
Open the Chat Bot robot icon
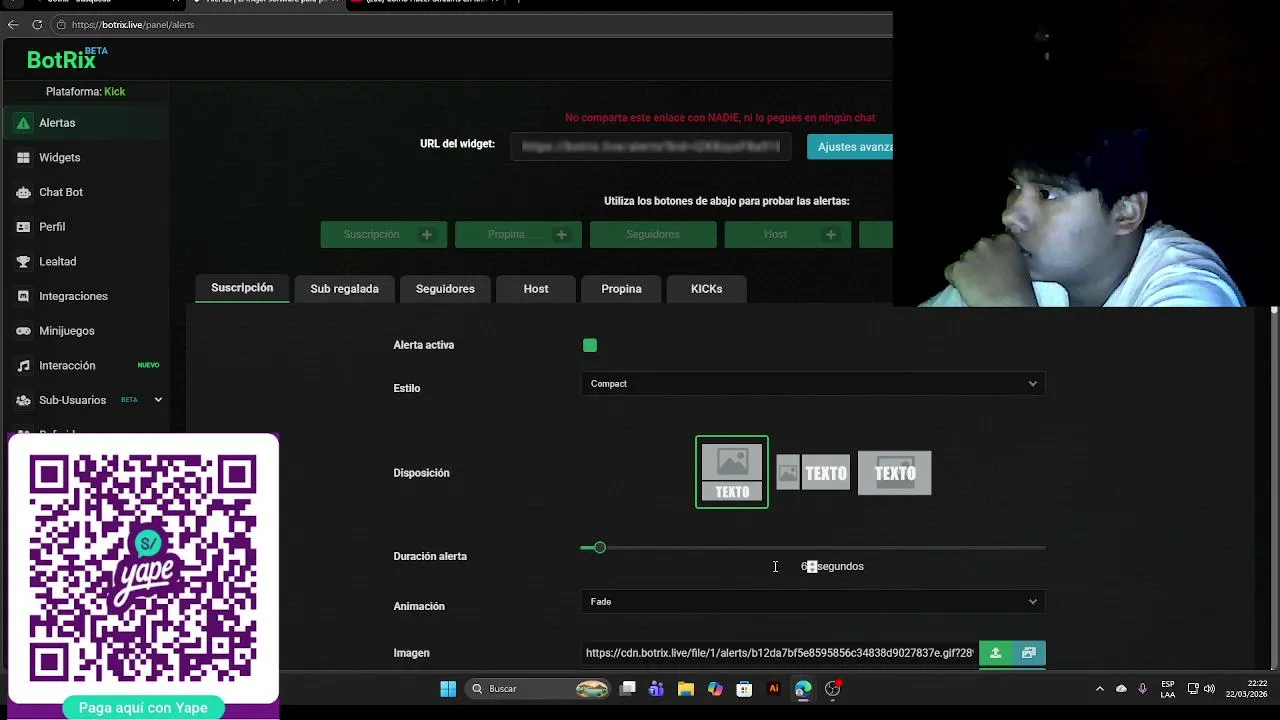coord(23,192)
